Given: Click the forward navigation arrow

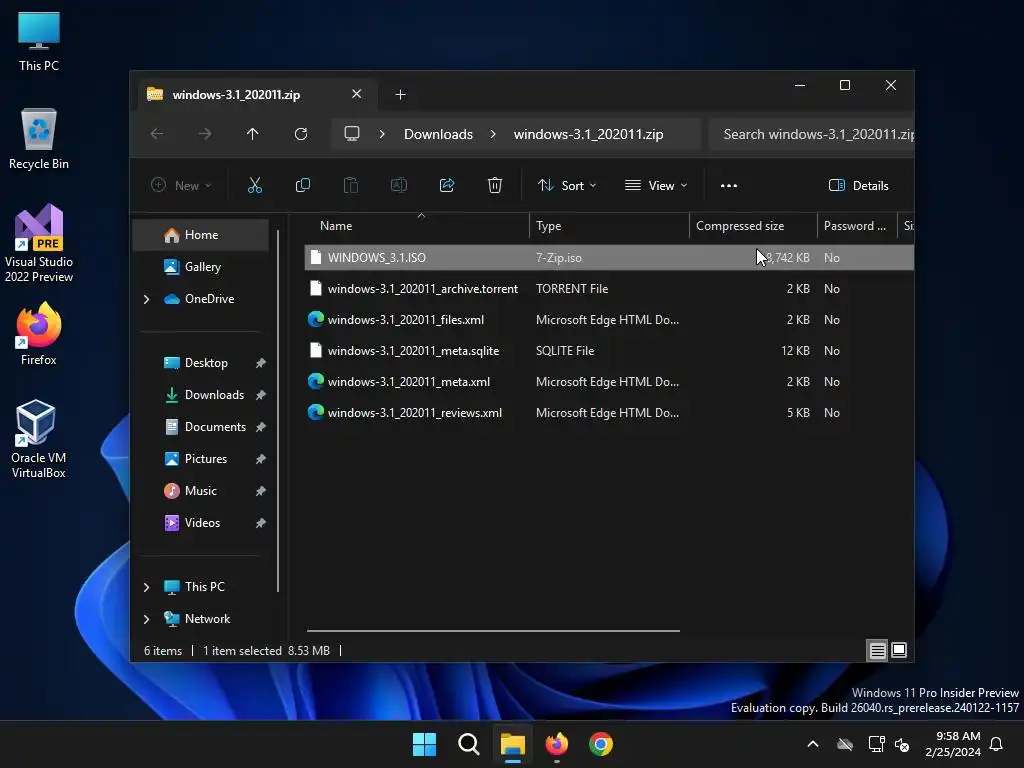Looking at the screenshot, I should click(205, 134).
